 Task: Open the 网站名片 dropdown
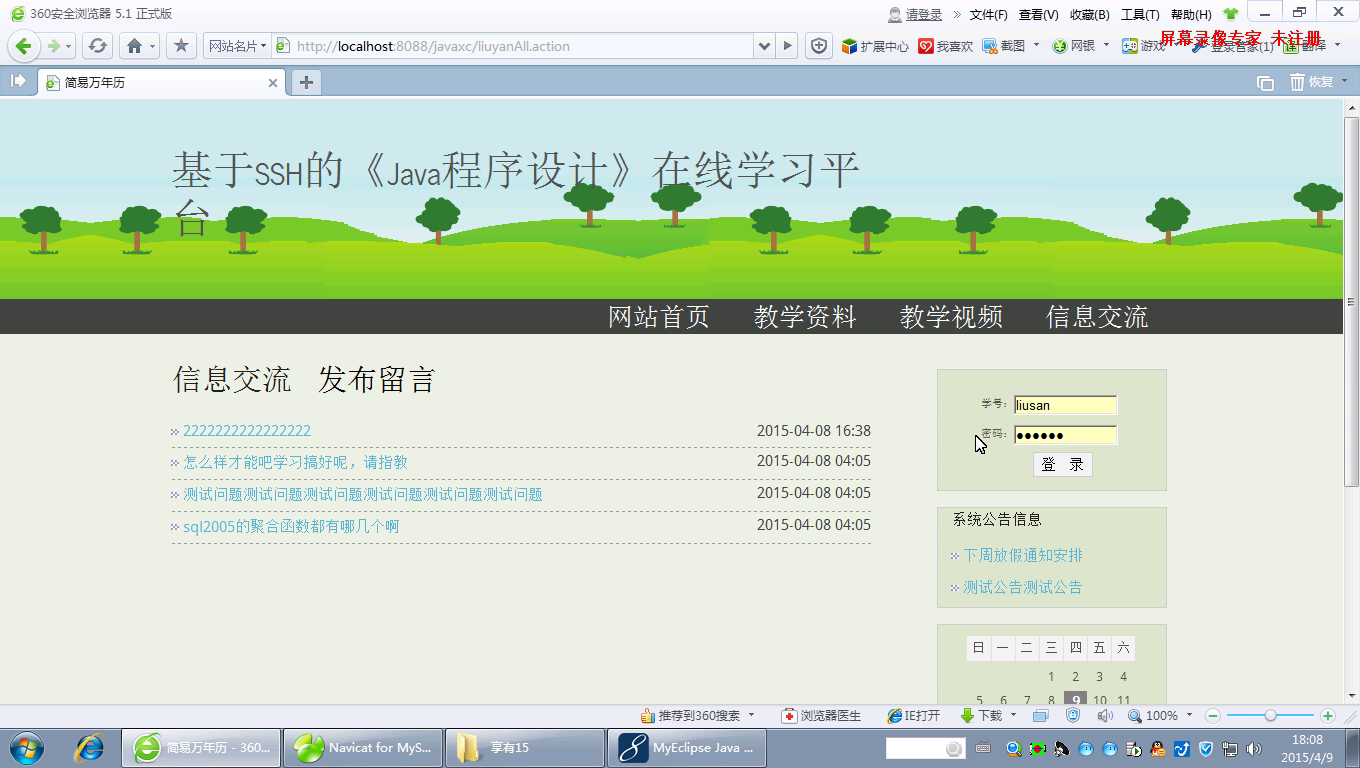(x=237, y=46)
